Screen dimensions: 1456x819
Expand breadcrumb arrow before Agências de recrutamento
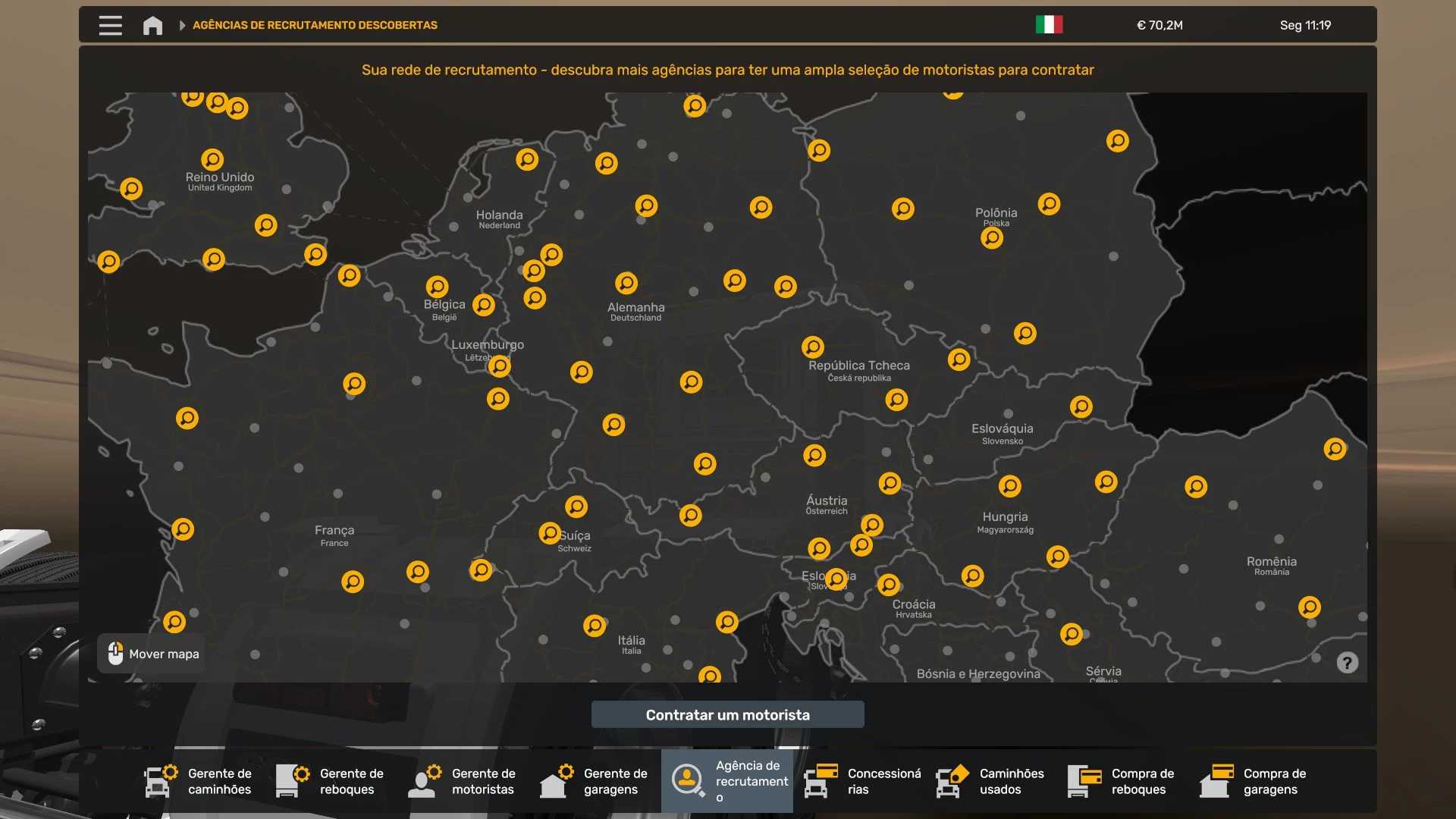coord(182,25)
